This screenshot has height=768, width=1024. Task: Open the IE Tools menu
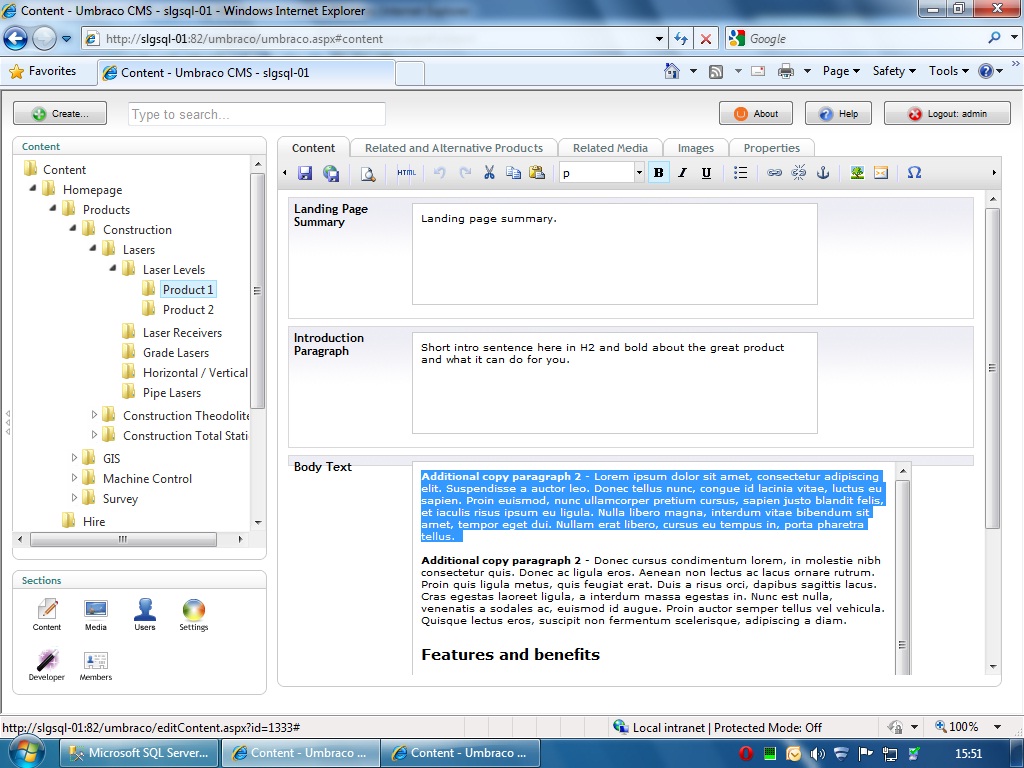pos(948,71)
